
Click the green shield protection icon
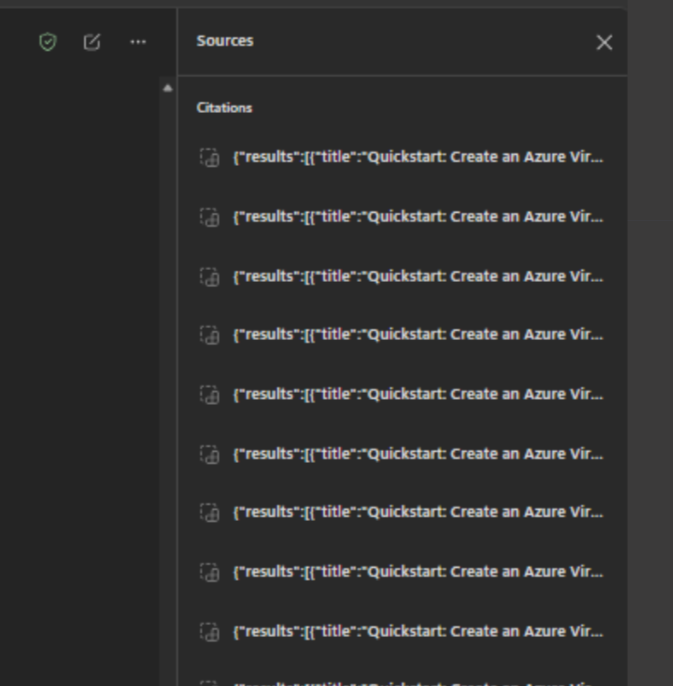click(48, 42)
